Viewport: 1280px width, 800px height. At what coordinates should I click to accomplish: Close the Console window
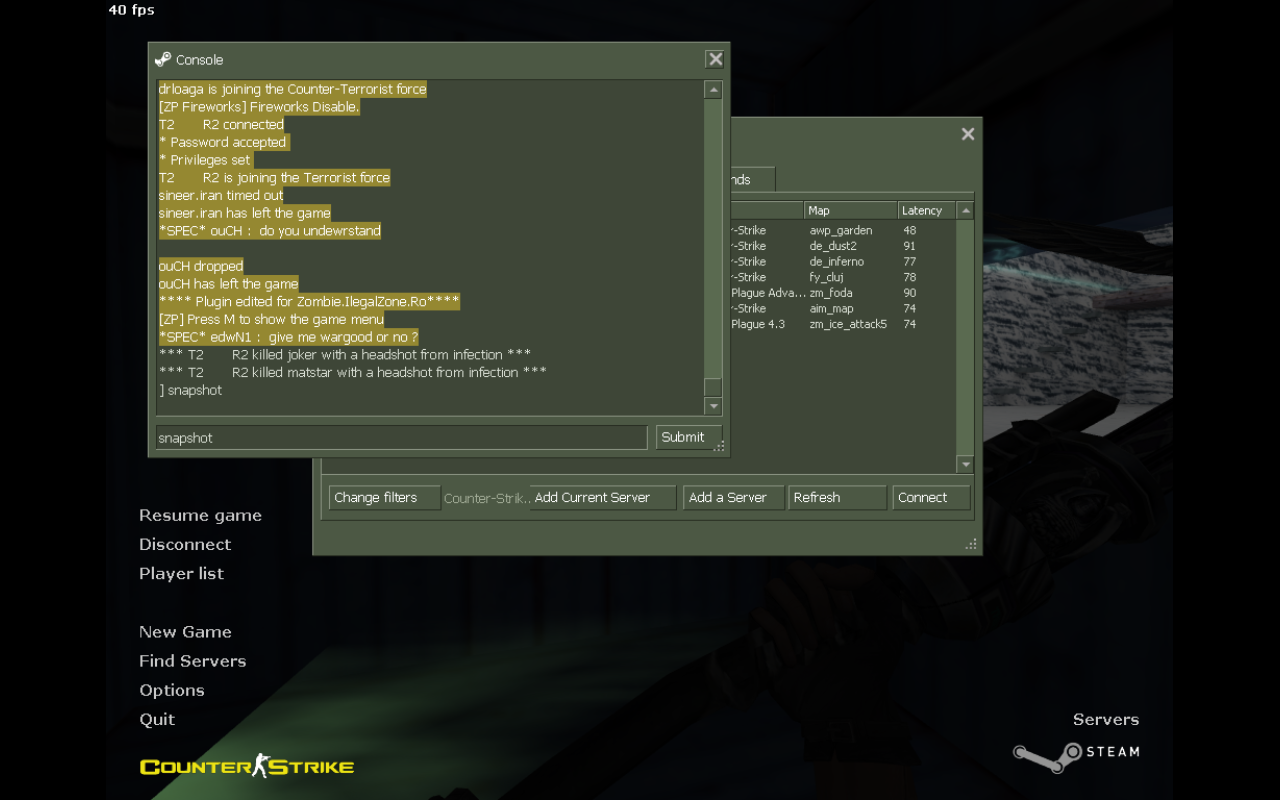715,59
